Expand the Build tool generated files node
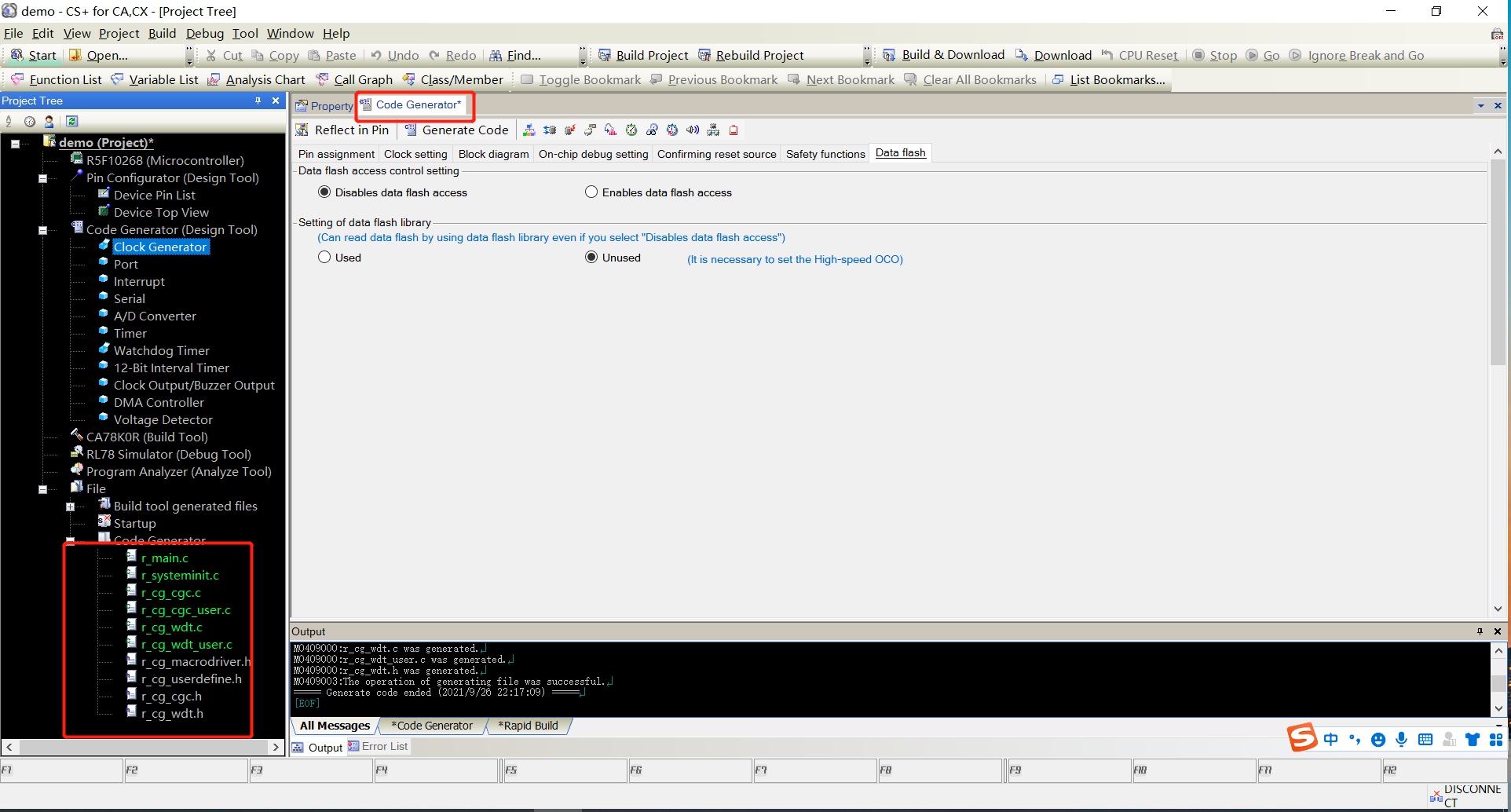The image size is (1511, 812). (x=70, y=507)
